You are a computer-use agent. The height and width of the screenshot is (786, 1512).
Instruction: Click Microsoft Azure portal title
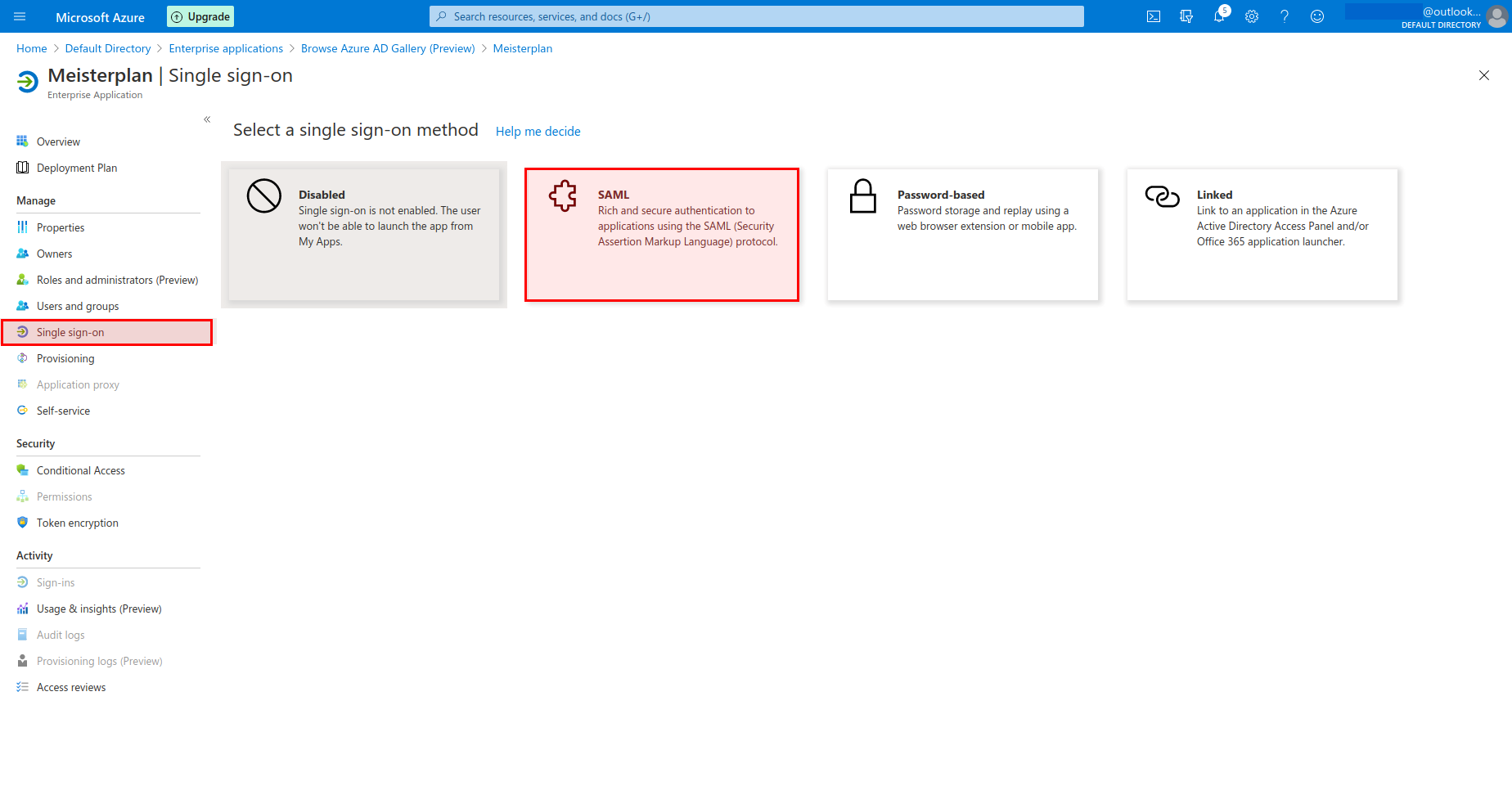pos(100,17)
